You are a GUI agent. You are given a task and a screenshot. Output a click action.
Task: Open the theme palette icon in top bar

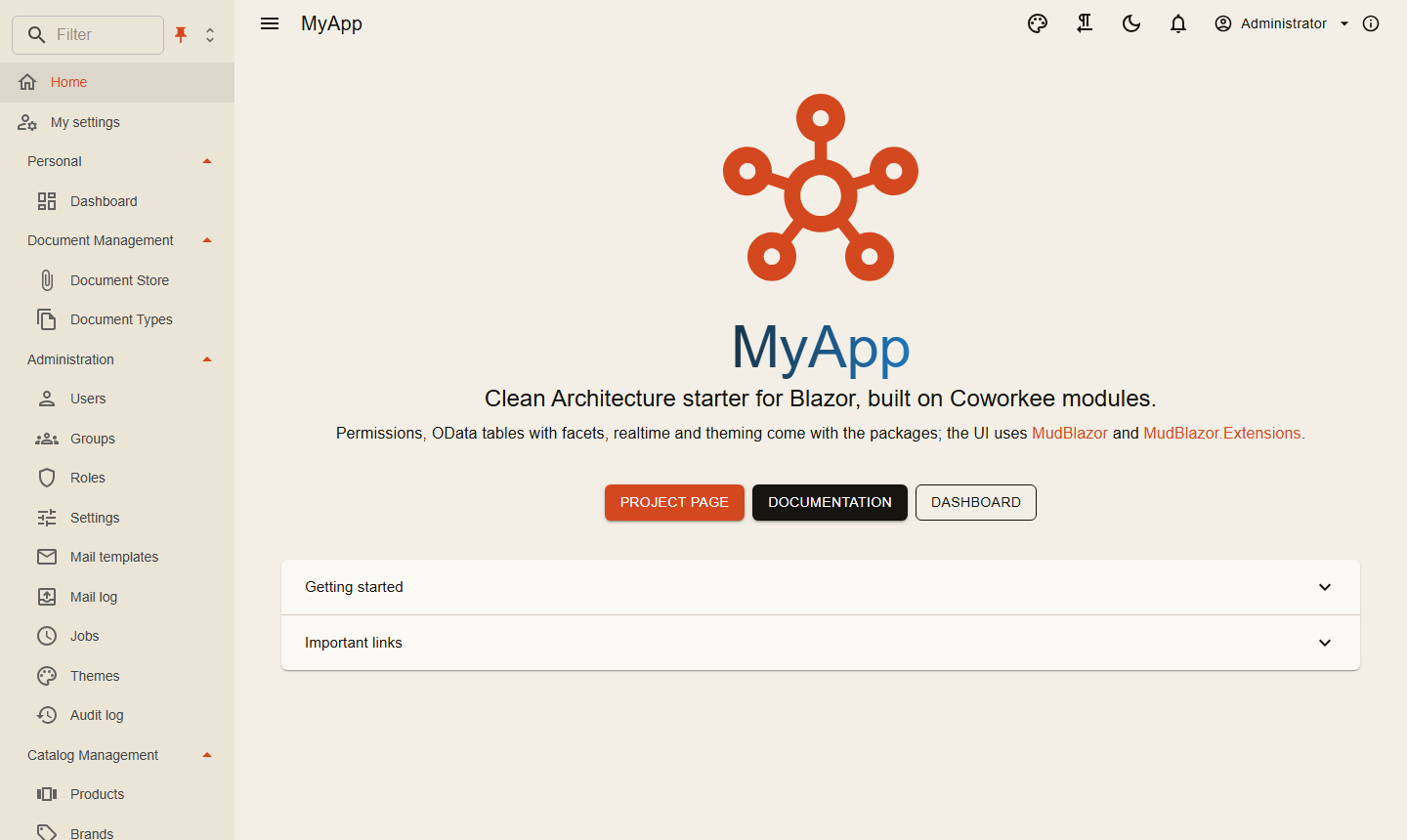(1038, 23)
